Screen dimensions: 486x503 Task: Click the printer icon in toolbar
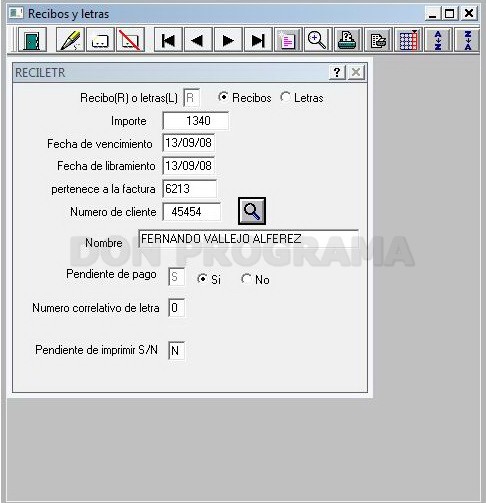click(x=348, y=40)
